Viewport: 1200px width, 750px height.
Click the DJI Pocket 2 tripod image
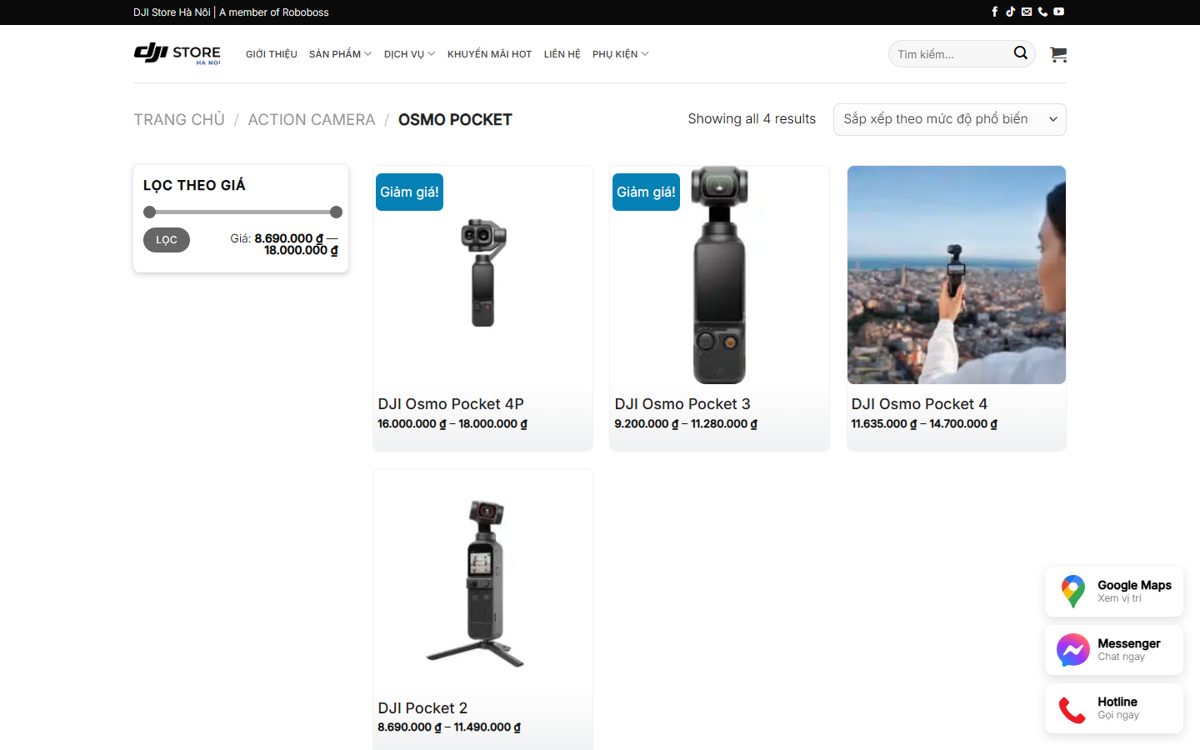coord(483,579)
